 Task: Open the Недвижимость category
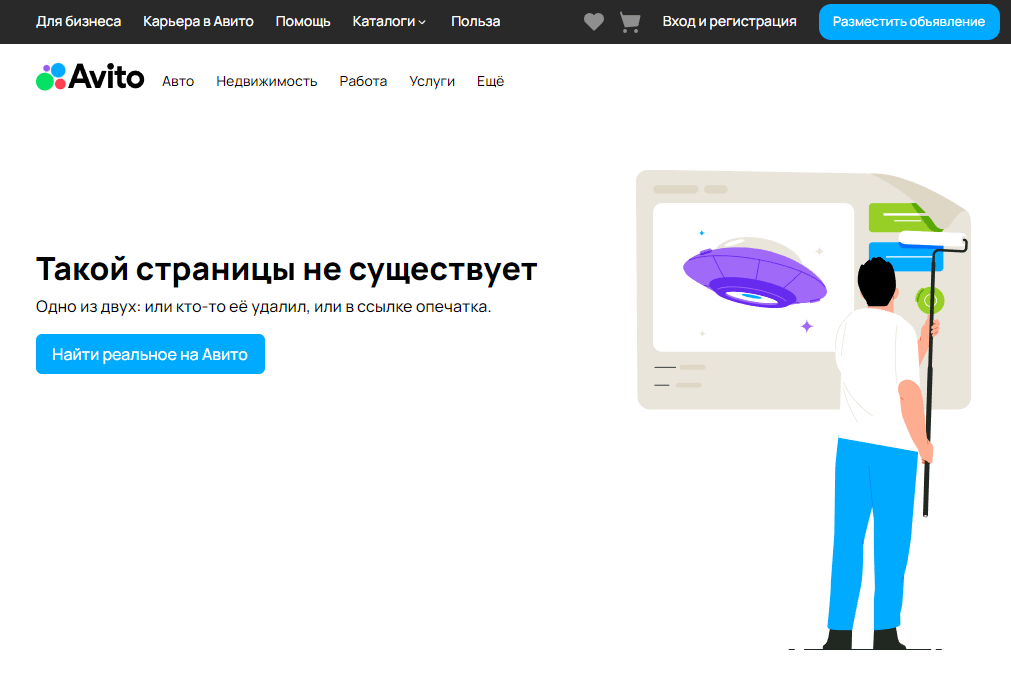click(266, 81)
